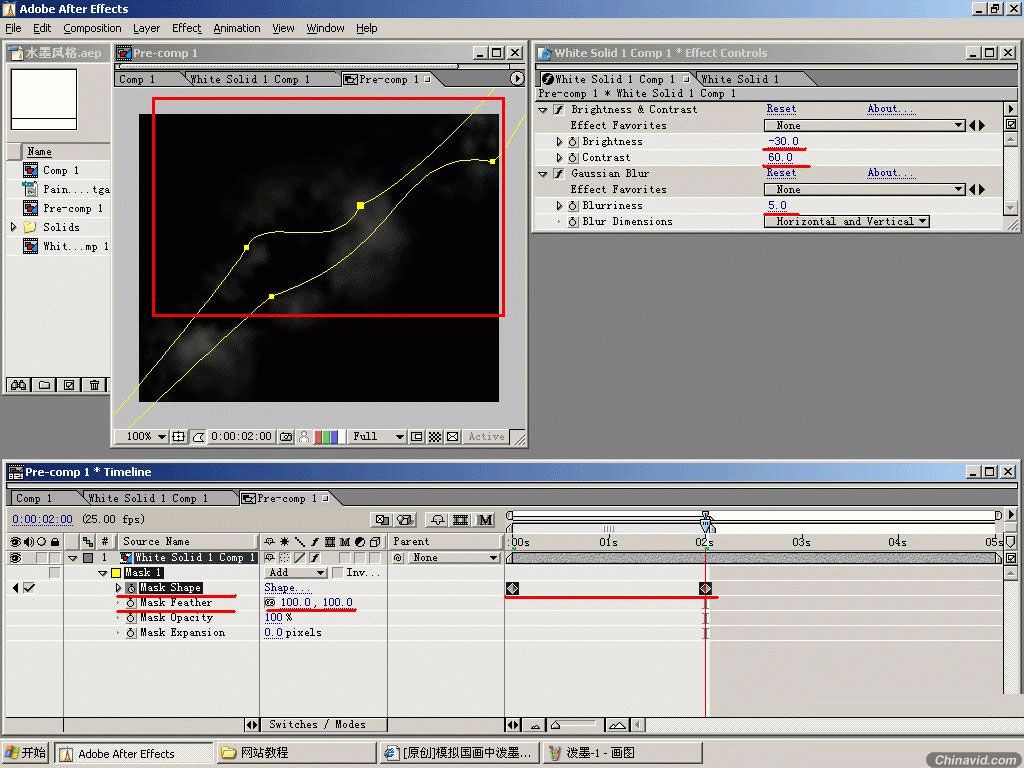
Task: Click the Contrast value 60.0
Action: [780, 157]
